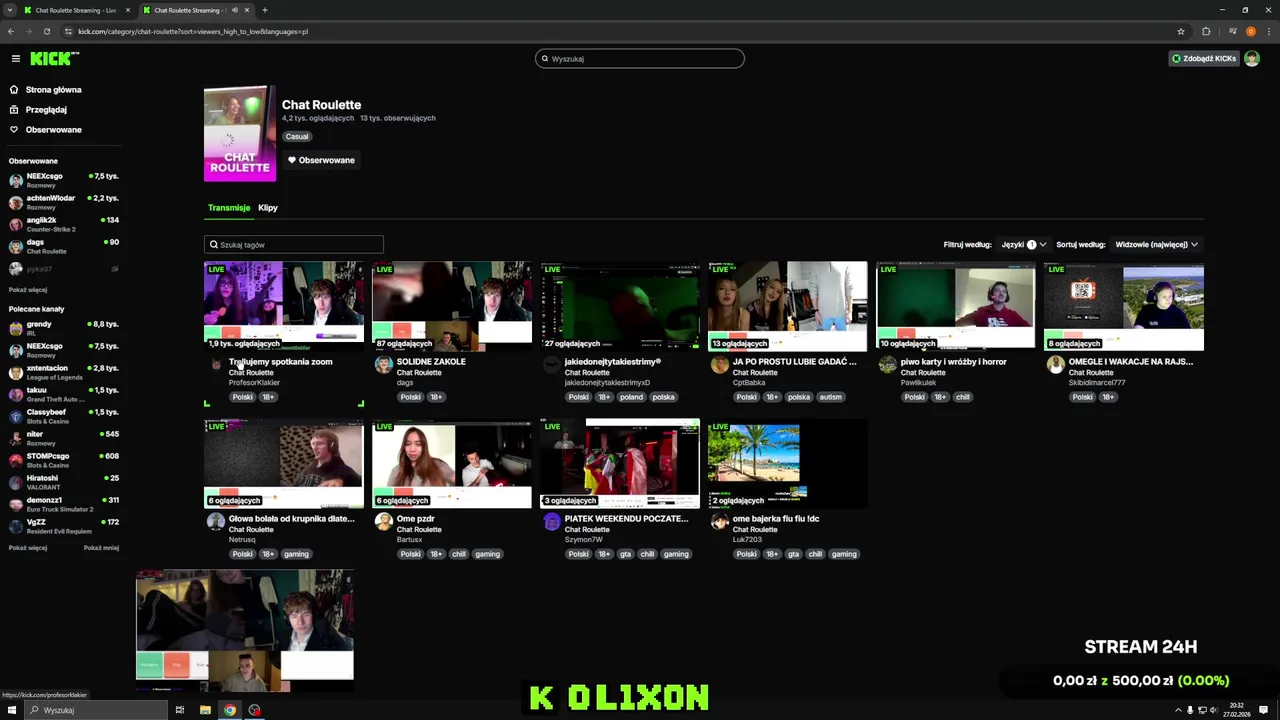The width and height of the screenshot is (1280, 720).
Task: Open Pawlikulek streamer avatar icon
Action: pos(887,365)
